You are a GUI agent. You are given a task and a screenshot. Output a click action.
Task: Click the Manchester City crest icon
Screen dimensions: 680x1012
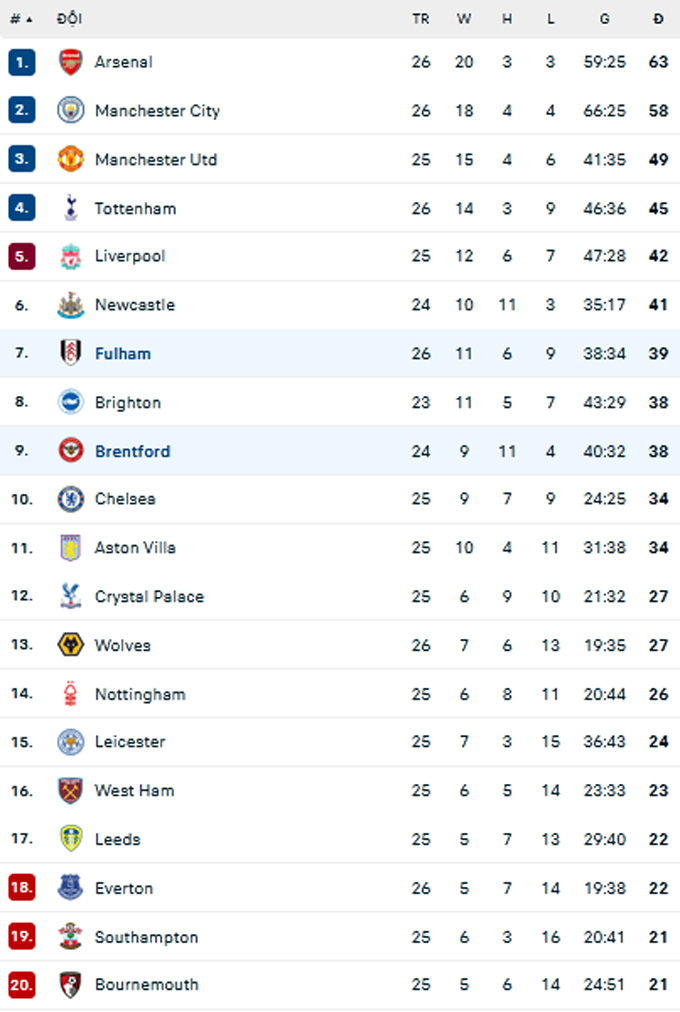coord(71,111)
